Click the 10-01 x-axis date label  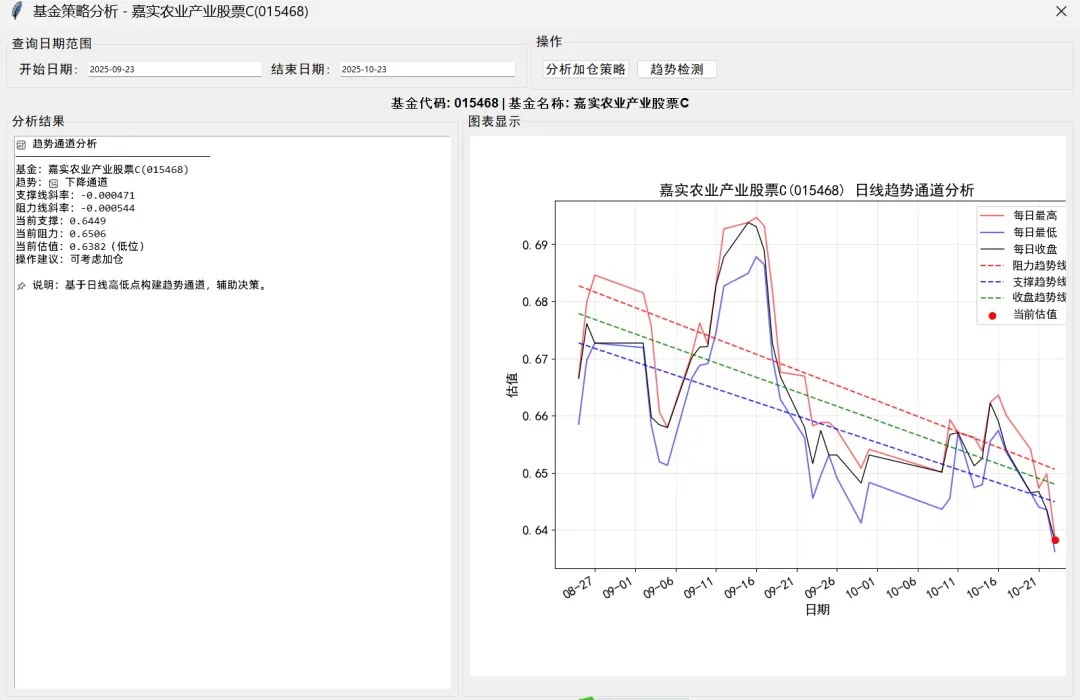tap(860, 588)
